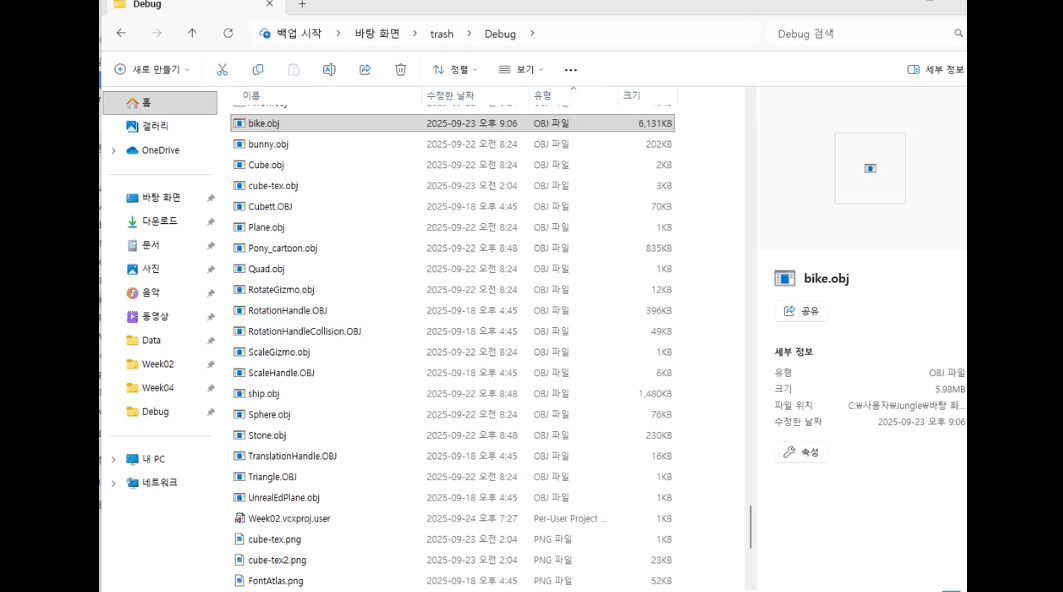Click chevron after Debug in address bar
Viewport: 1063px width, 592px height.
pos(532,33)
